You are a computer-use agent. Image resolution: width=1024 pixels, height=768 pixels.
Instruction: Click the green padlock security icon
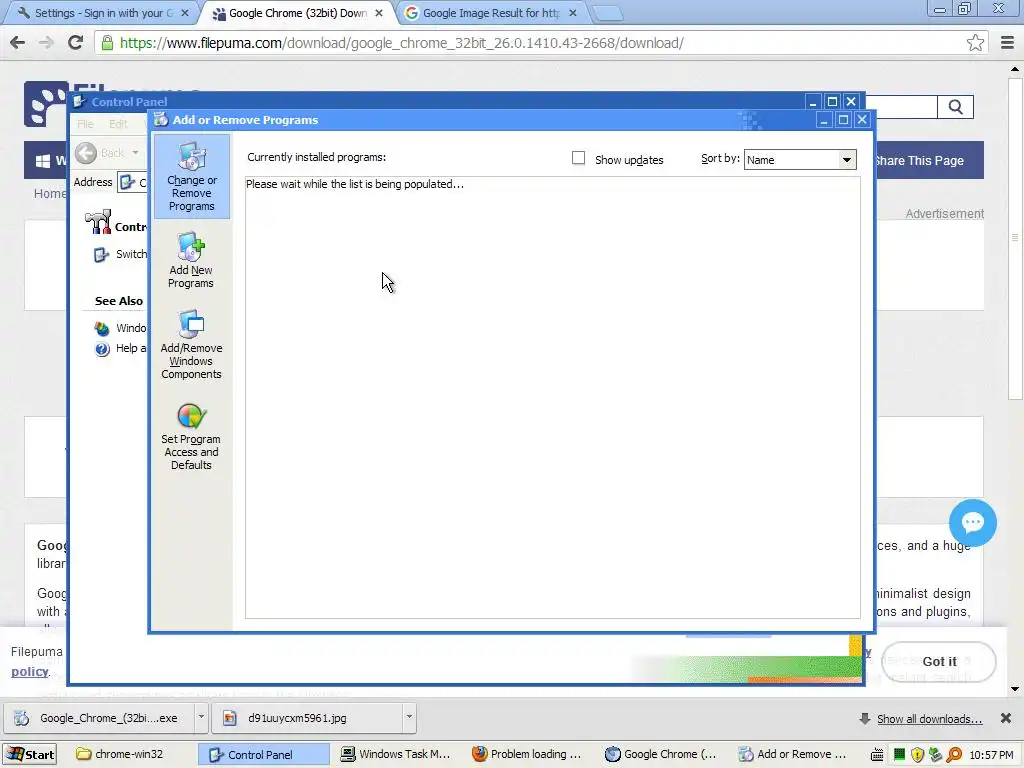point(107,43)
